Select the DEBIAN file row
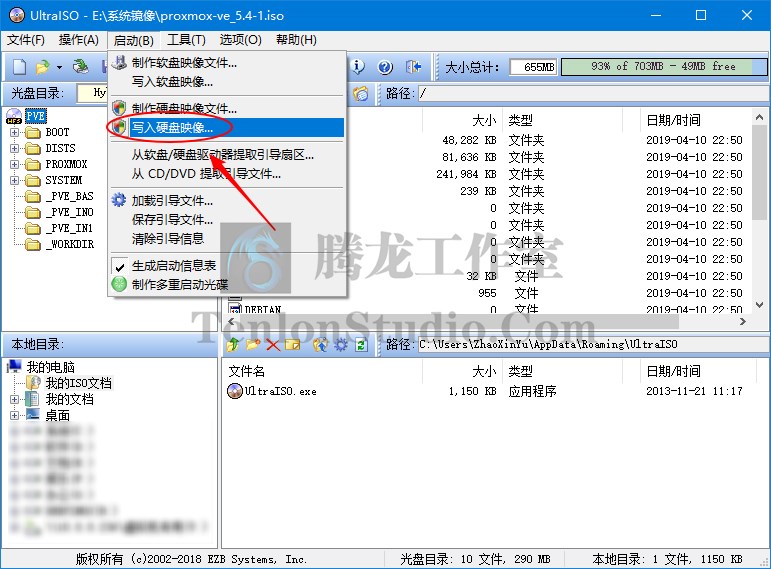The height and width of the screenshot is (569, 771). (263, 309)
